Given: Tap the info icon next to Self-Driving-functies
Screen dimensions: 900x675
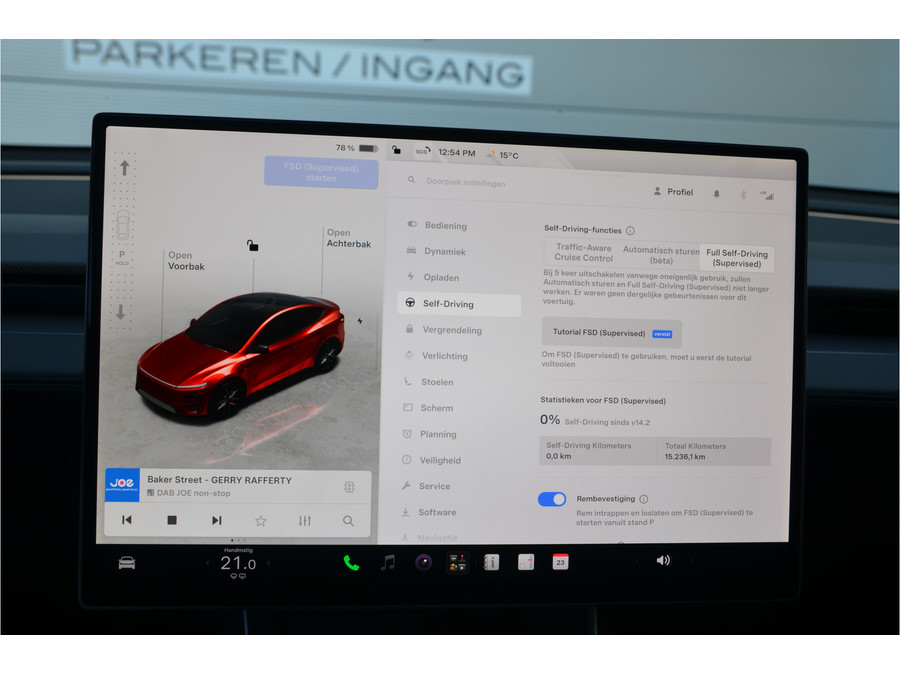Looking at the screenshot, I should pyautogui.click(x=630, y=231).
